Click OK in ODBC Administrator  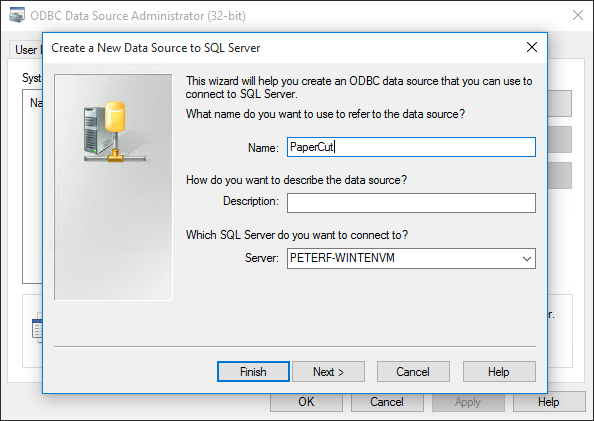(306, 402)
